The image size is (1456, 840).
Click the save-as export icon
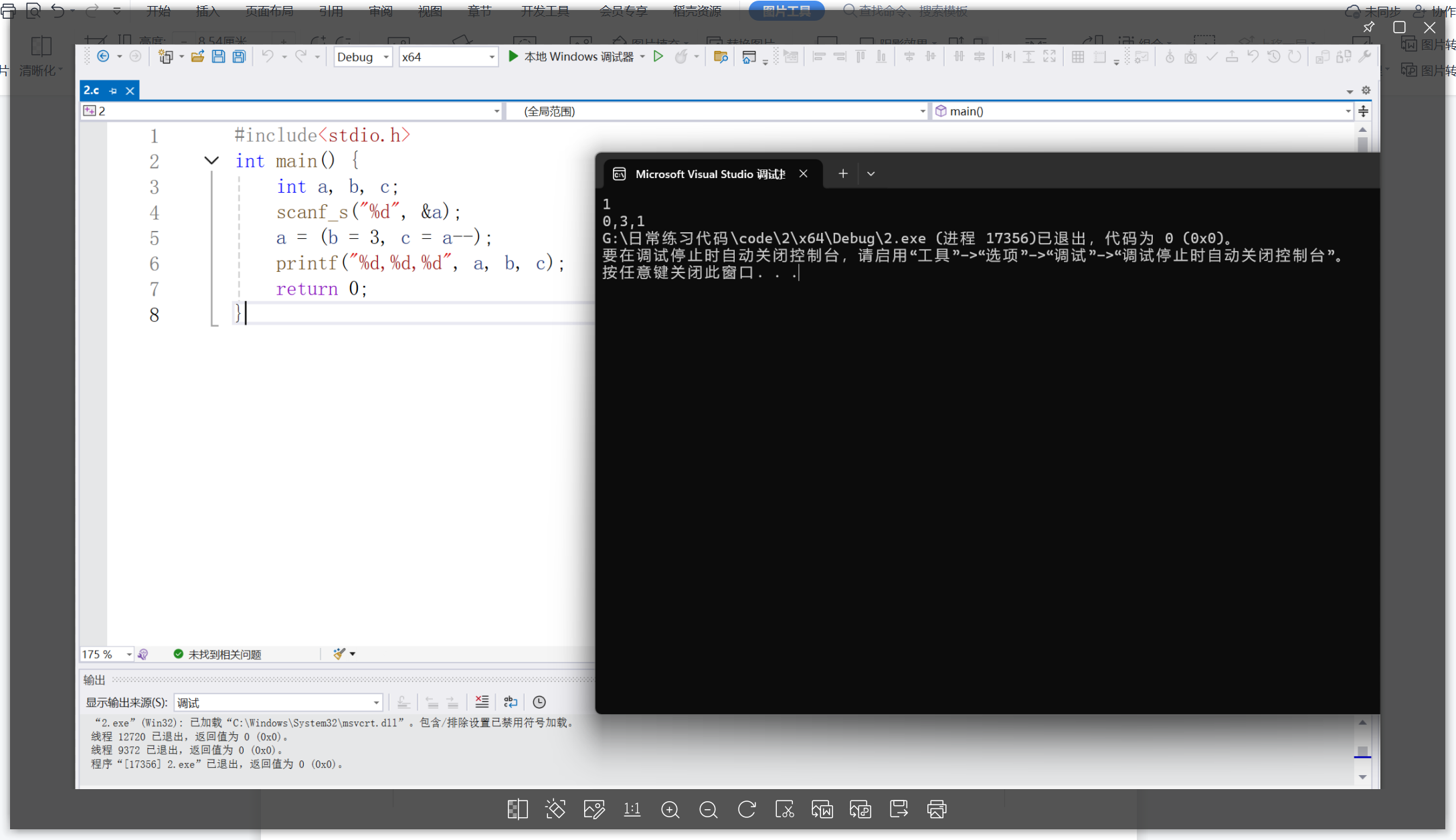[x=899, y=810]
